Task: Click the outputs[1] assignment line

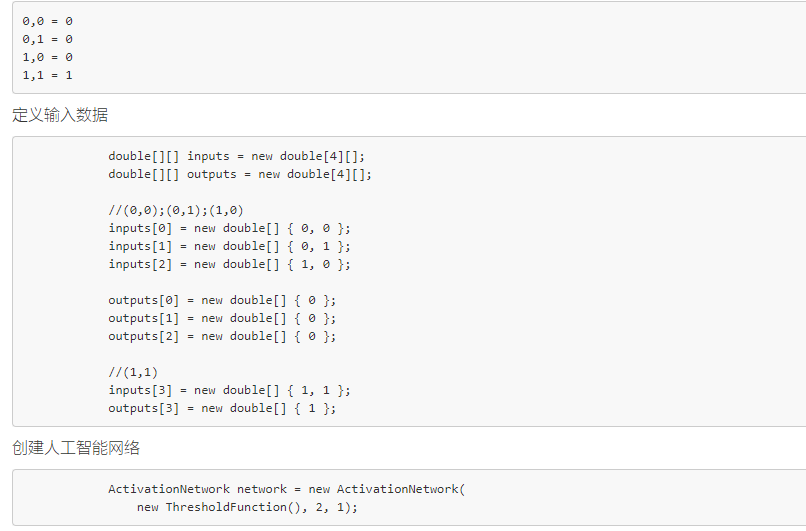Action: point(222,318)
